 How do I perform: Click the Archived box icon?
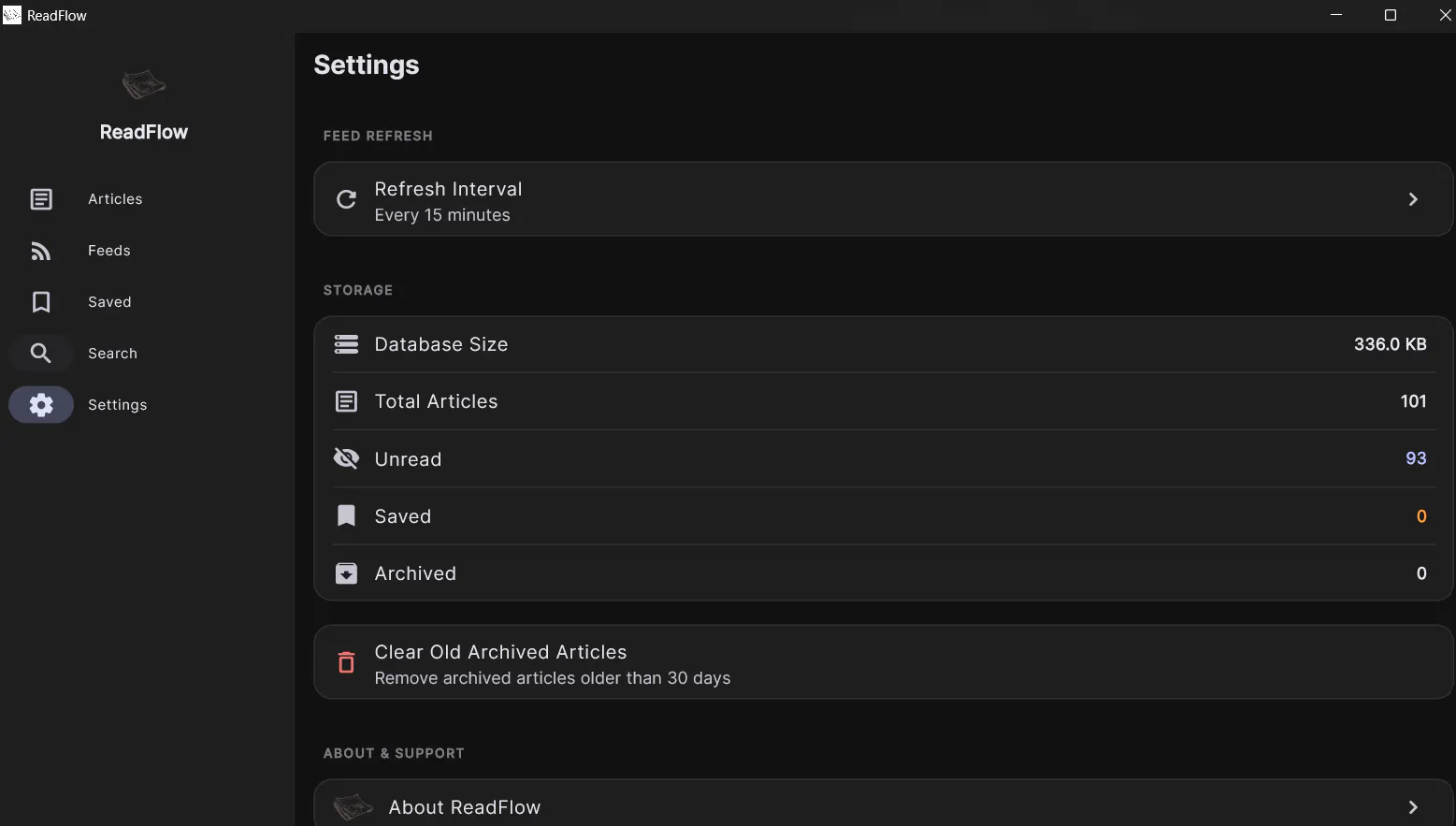(346, 573)
